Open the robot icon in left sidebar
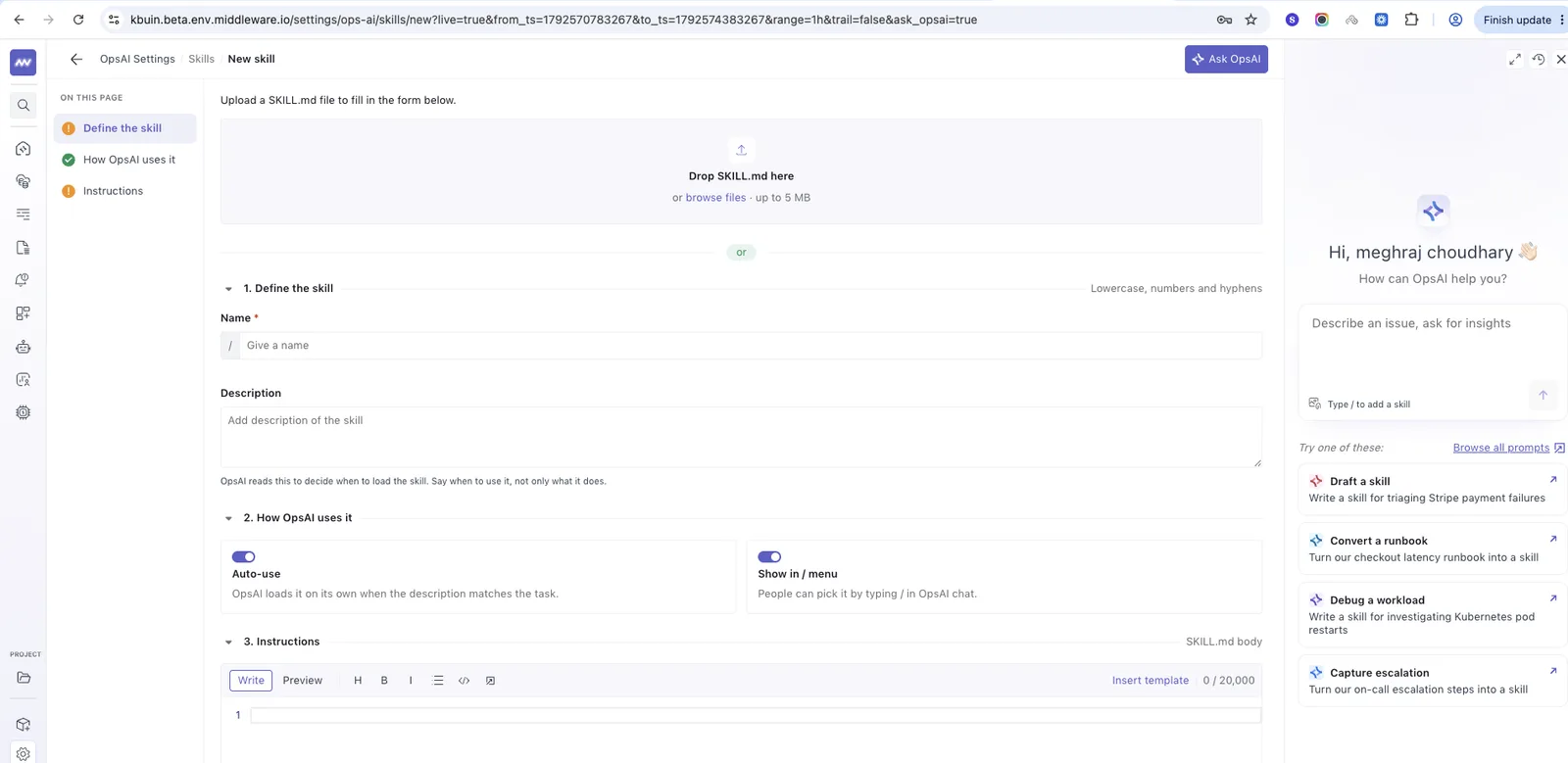Screen dimensions: 1568x763 pos(24,347)
